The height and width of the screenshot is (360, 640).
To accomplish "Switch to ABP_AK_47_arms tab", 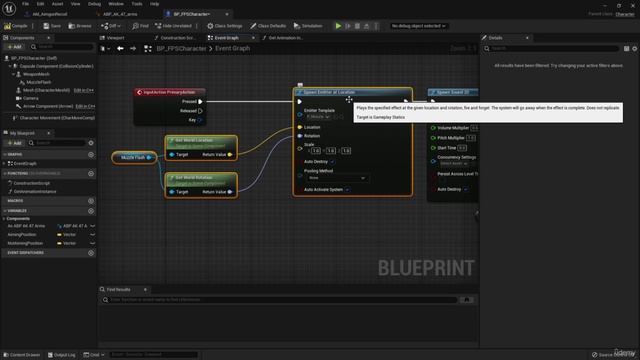I will pos(120,14).
